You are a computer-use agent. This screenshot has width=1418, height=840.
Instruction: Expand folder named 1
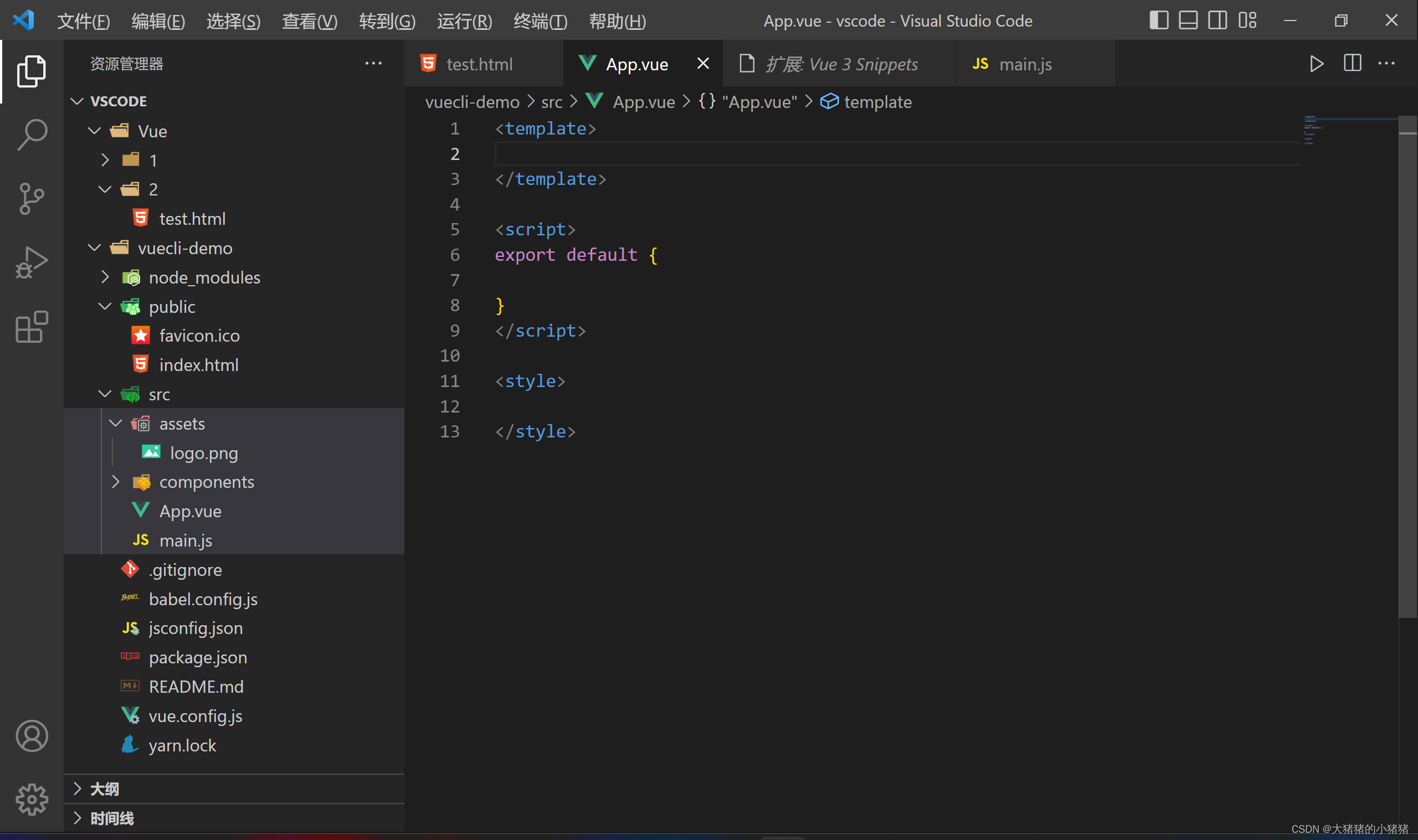[105, 160]
